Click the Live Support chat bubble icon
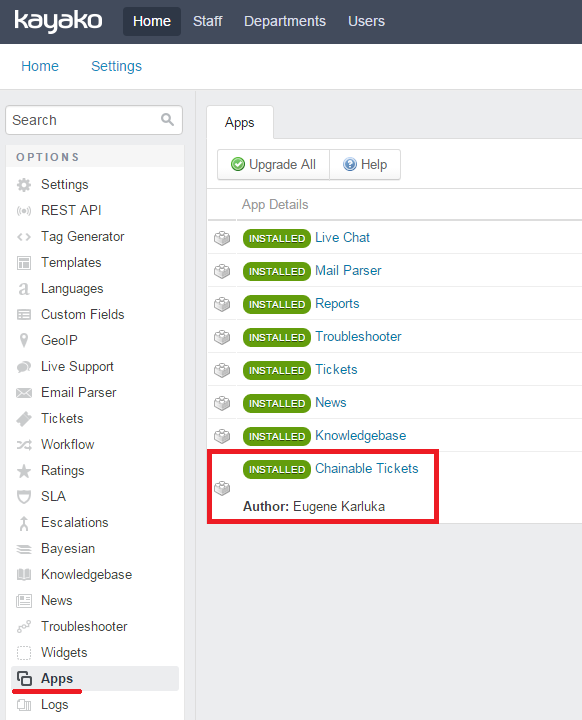The width and height of the screenshot is (582, 720). pos(24,367)
